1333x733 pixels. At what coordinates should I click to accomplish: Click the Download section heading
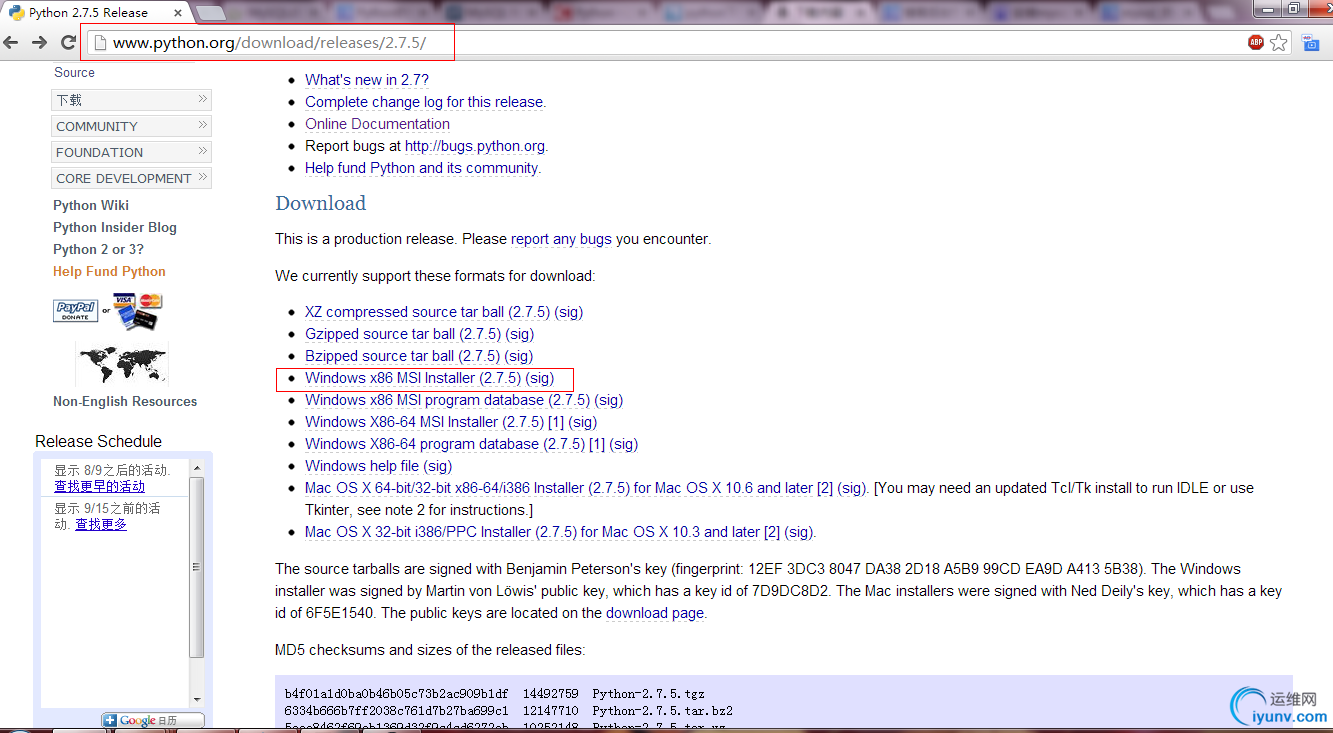point(321,203)
